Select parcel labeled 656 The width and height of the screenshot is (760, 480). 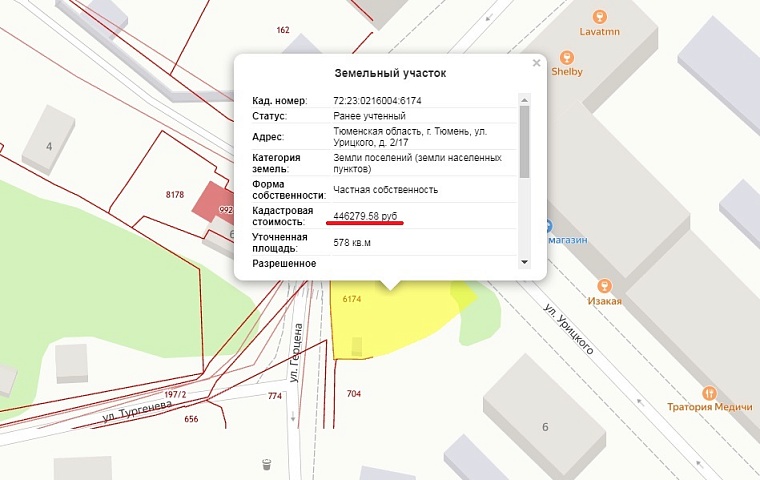pos(191,419)
